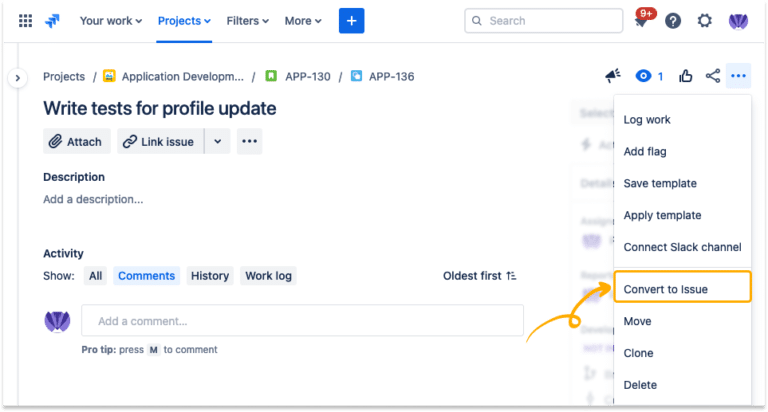This screenshot has width=768, height=412.
Task: Open the Your work dropdown
Action: [110, 20]
